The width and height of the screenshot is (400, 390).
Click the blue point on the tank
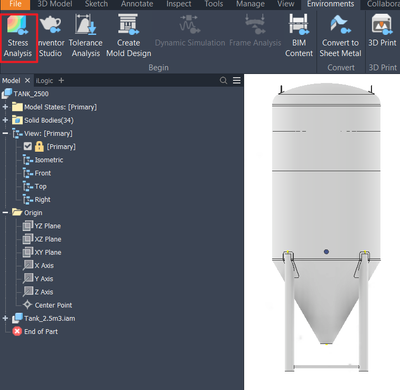point(326,252)
